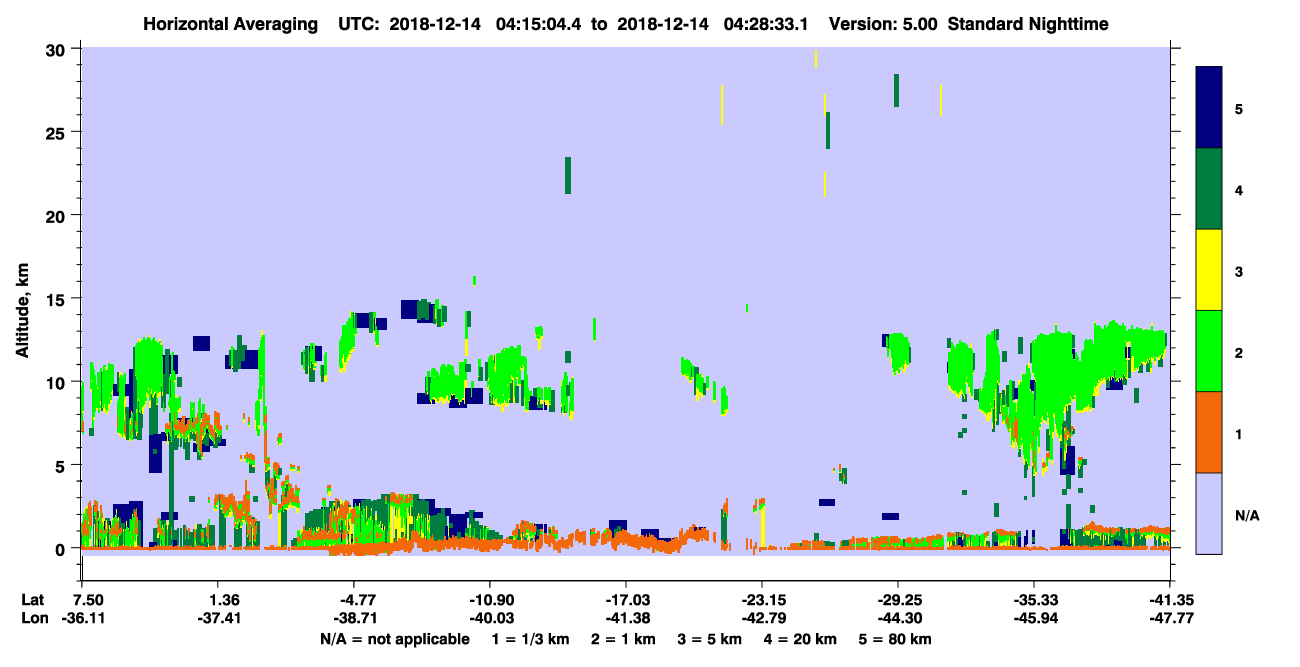
Task: Click longitude value -42.79
Action: click(x=761, y=618)
